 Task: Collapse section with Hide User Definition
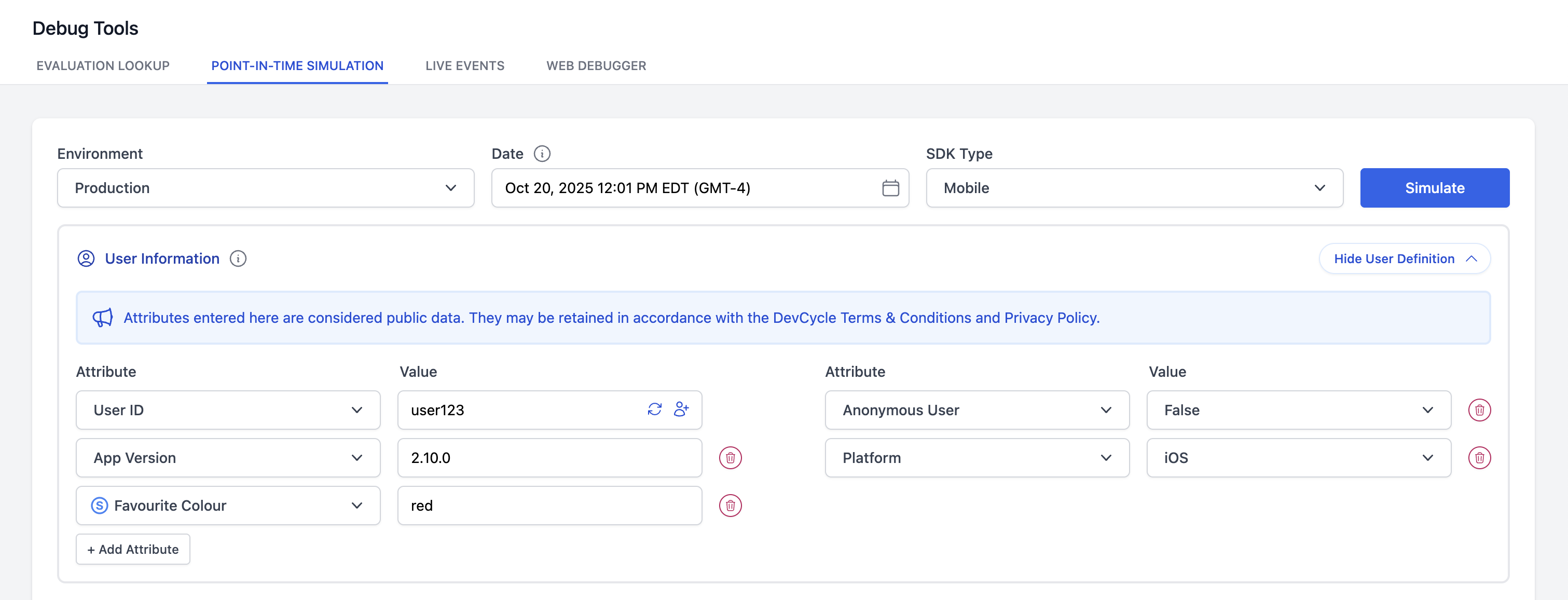coord(1404,259)
